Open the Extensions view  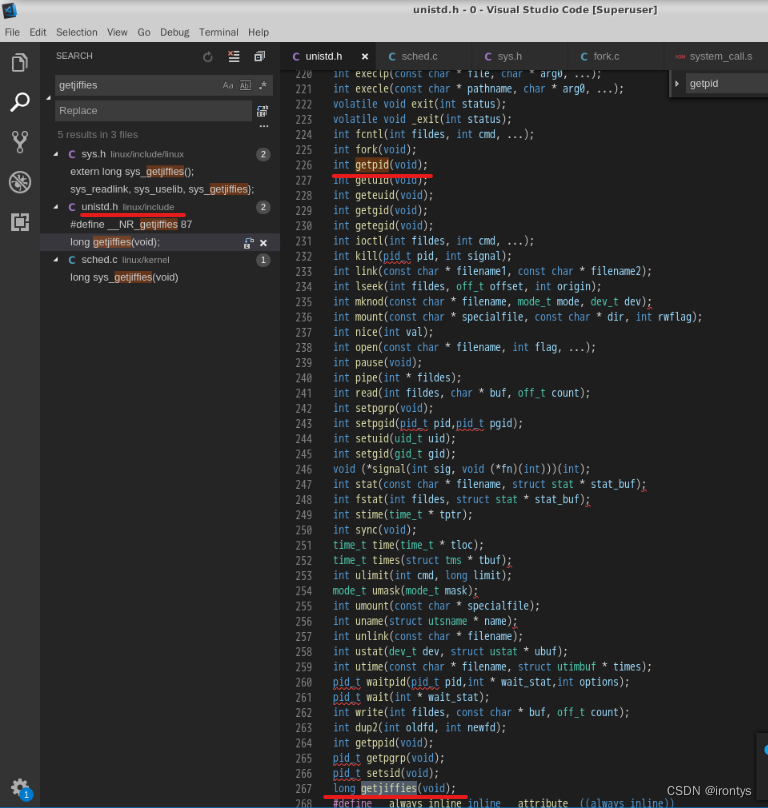[19, 222]
